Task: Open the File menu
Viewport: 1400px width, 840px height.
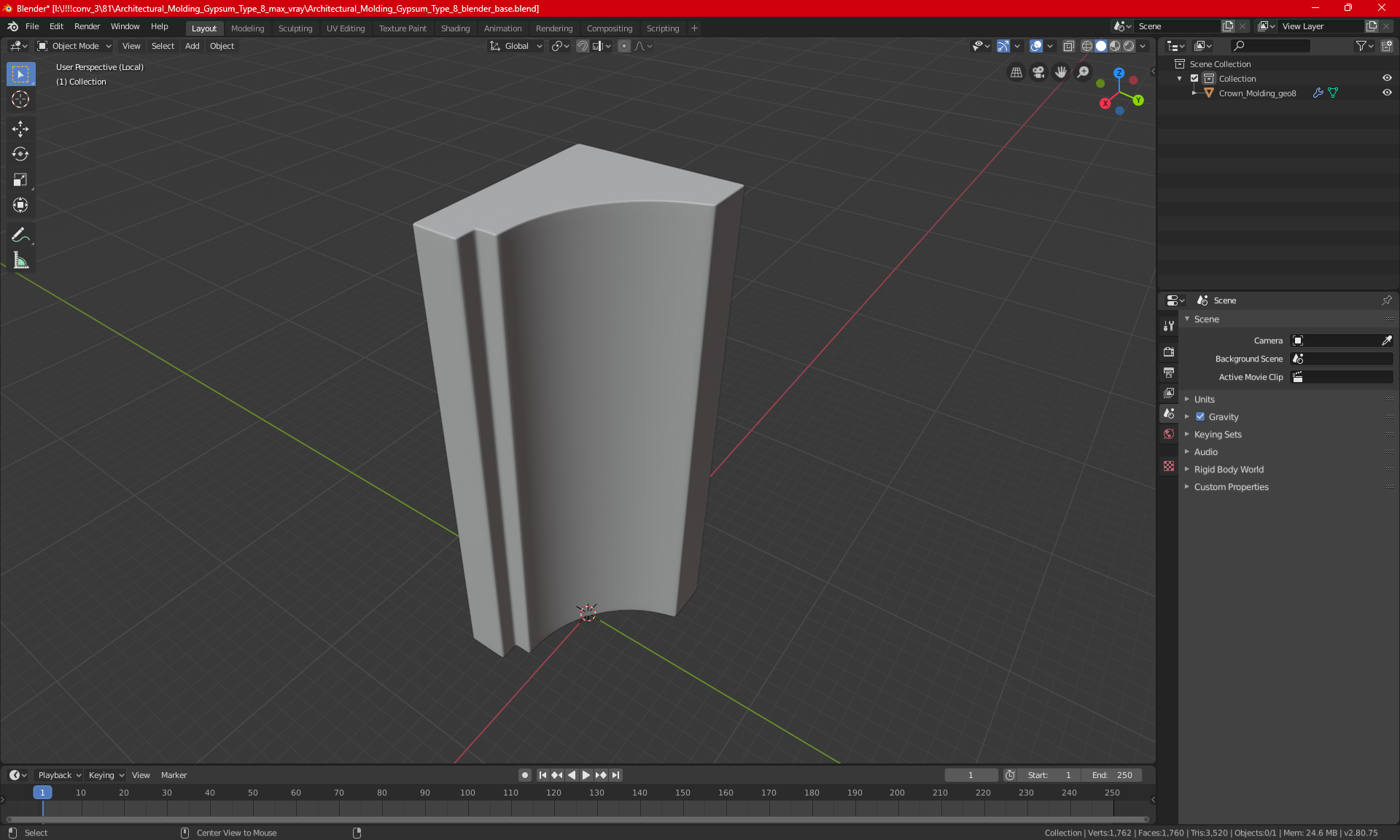Action: pyautogui.click(x=32, y=26)
